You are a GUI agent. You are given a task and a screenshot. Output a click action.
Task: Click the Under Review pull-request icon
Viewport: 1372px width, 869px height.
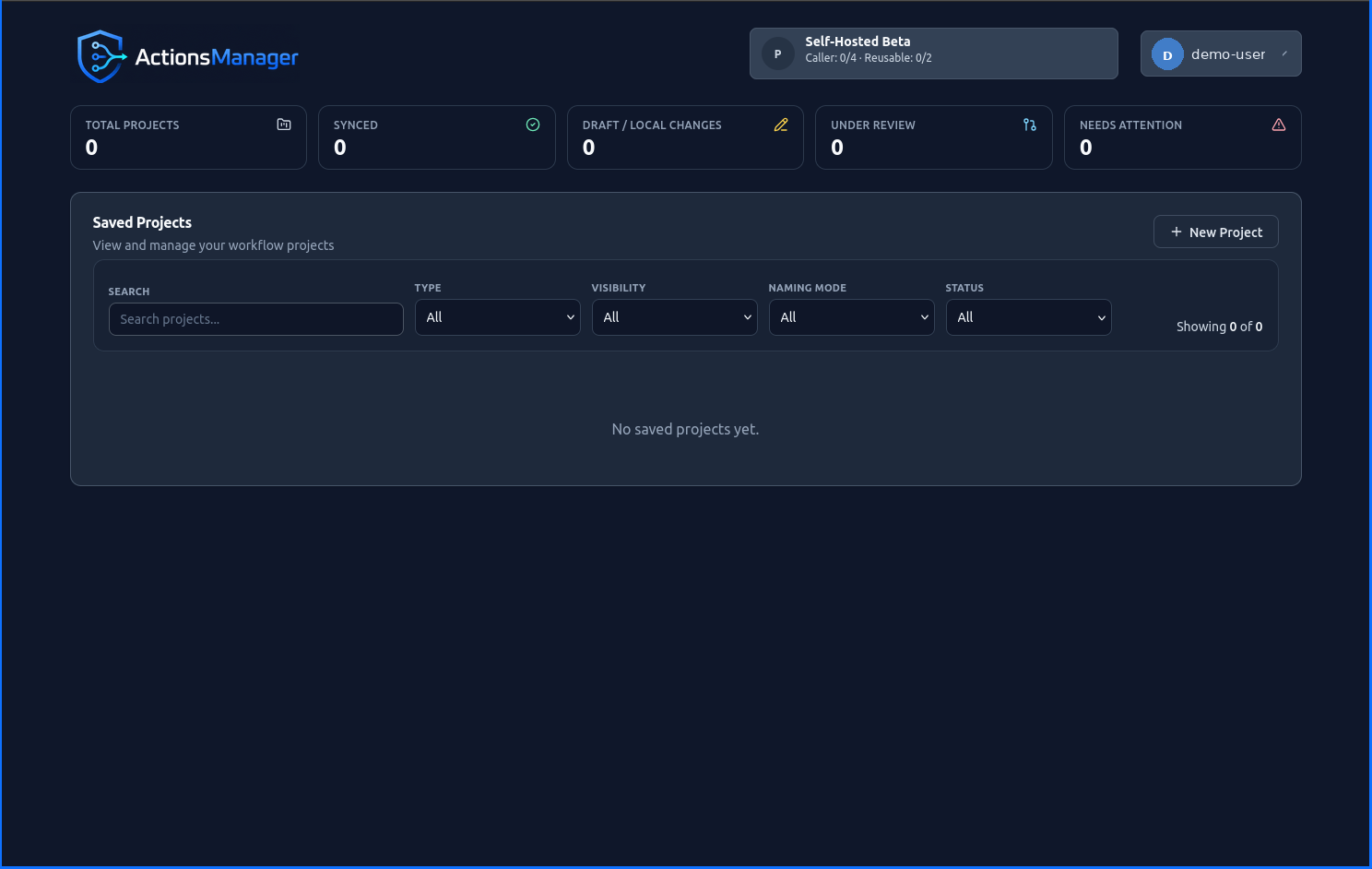[1030, 125]
